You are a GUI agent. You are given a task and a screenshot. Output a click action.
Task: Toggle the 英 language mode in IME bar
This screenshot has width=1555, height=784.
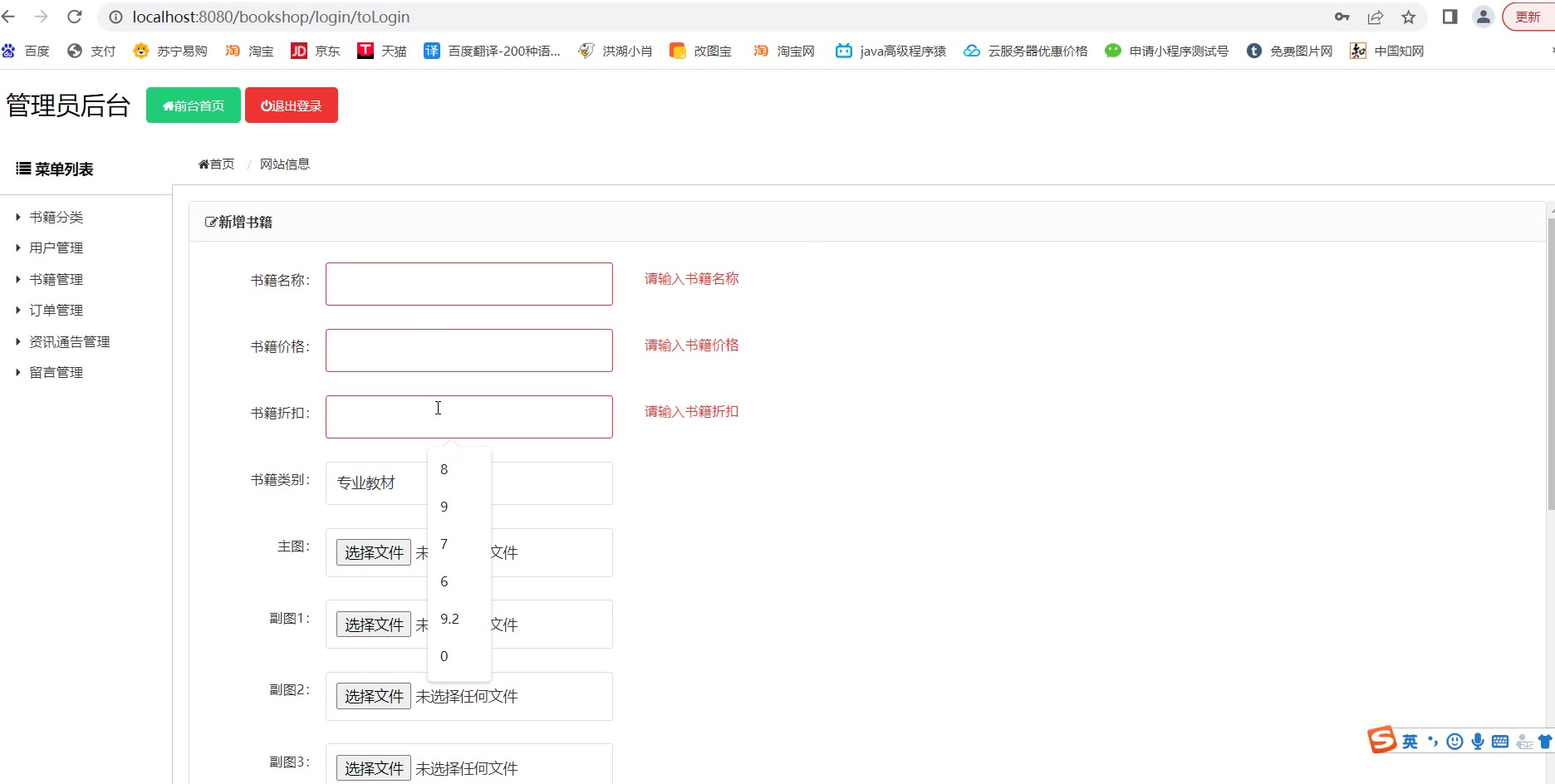pos(1410,742)
